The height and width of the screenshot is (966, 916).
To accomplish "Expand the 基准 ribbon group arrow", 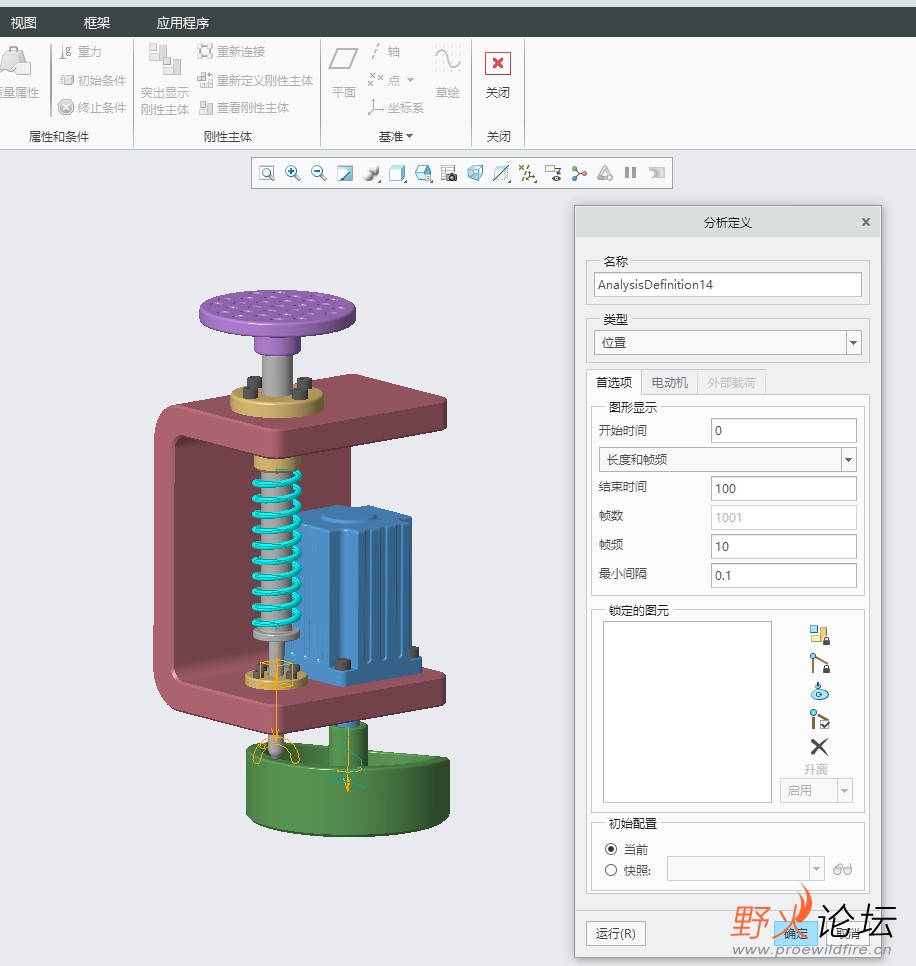I will click(409, 137).
